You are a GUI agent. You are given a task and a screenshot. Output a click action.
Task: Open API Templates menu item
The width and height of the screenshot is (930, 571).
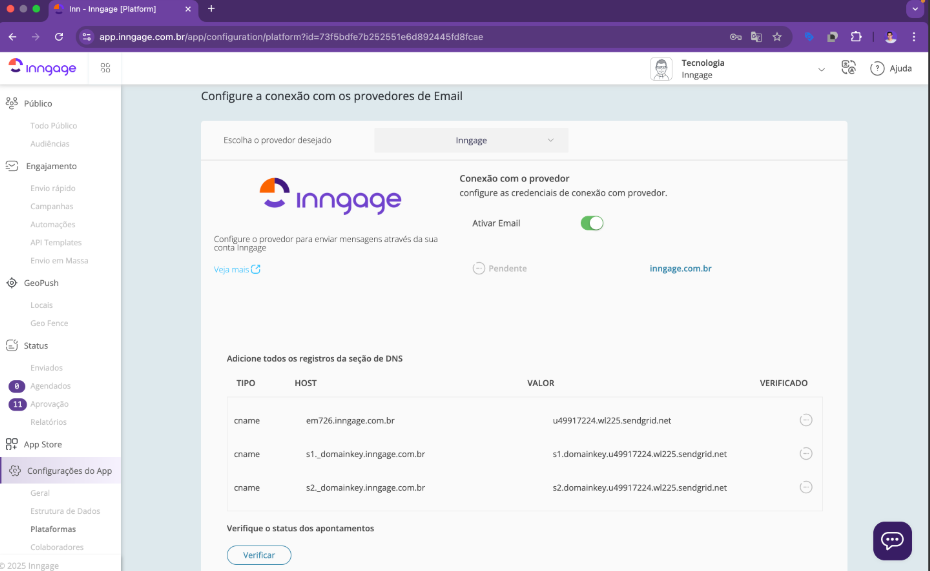tap(56, 243)
